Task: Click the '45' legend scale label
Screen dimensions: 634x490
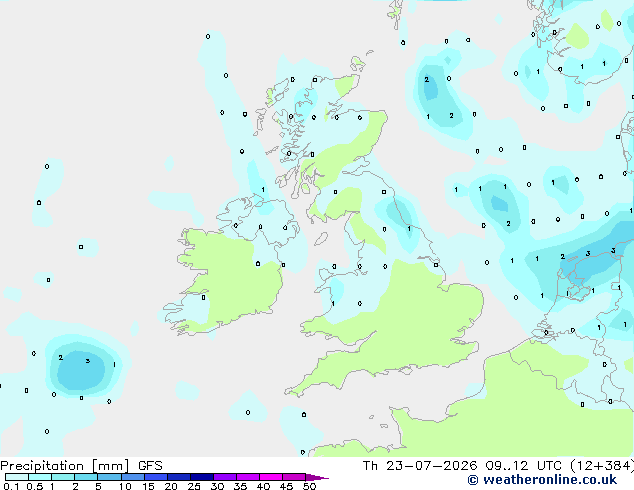Action: [x=286, y=486]
